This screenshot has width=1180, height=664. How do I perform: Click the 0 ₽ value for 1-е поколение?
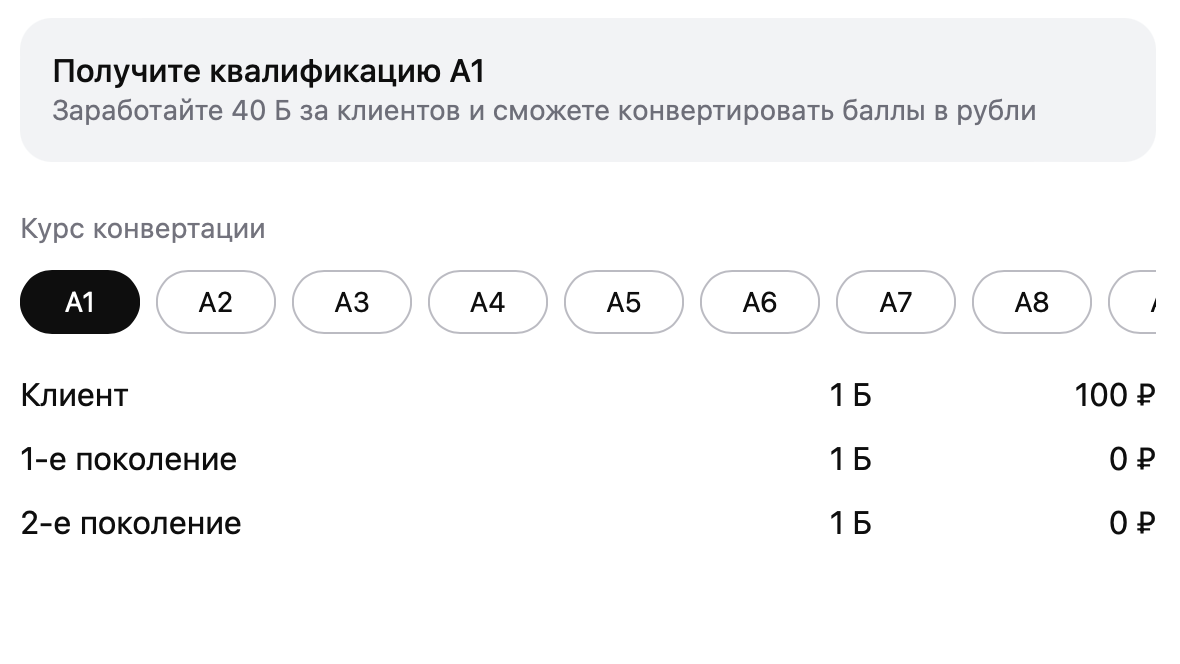pos(1132,459)
